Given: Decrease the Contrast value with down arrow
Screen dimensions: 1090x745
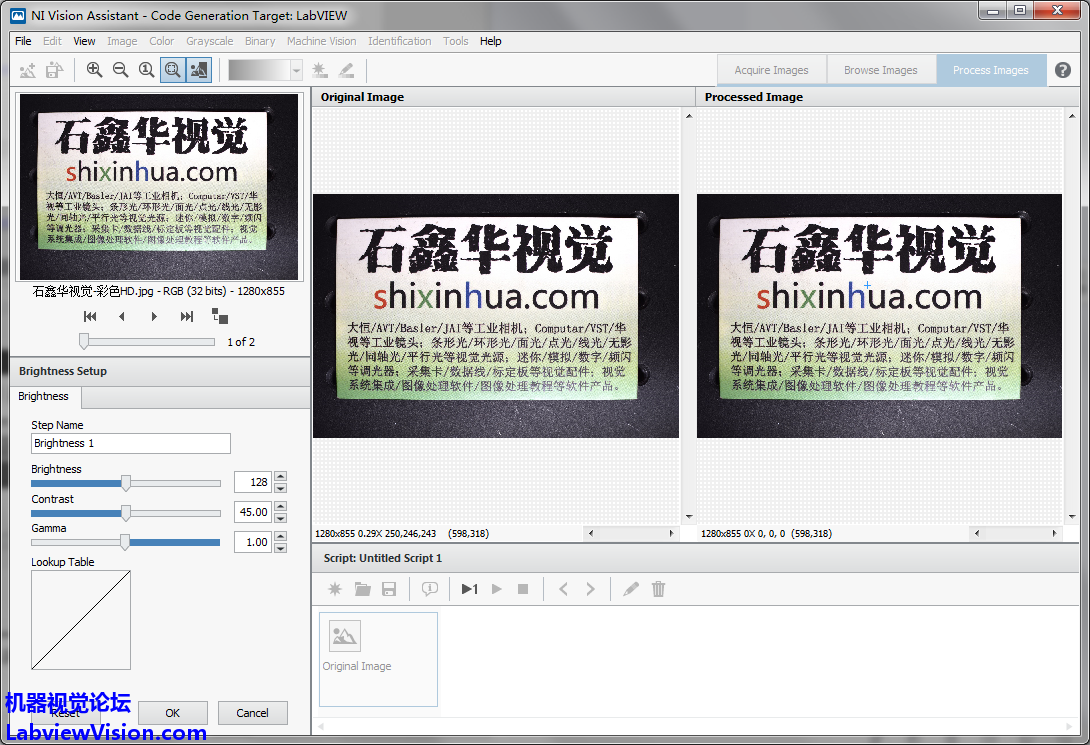Looking at the screenshot, I should point(280,518).
